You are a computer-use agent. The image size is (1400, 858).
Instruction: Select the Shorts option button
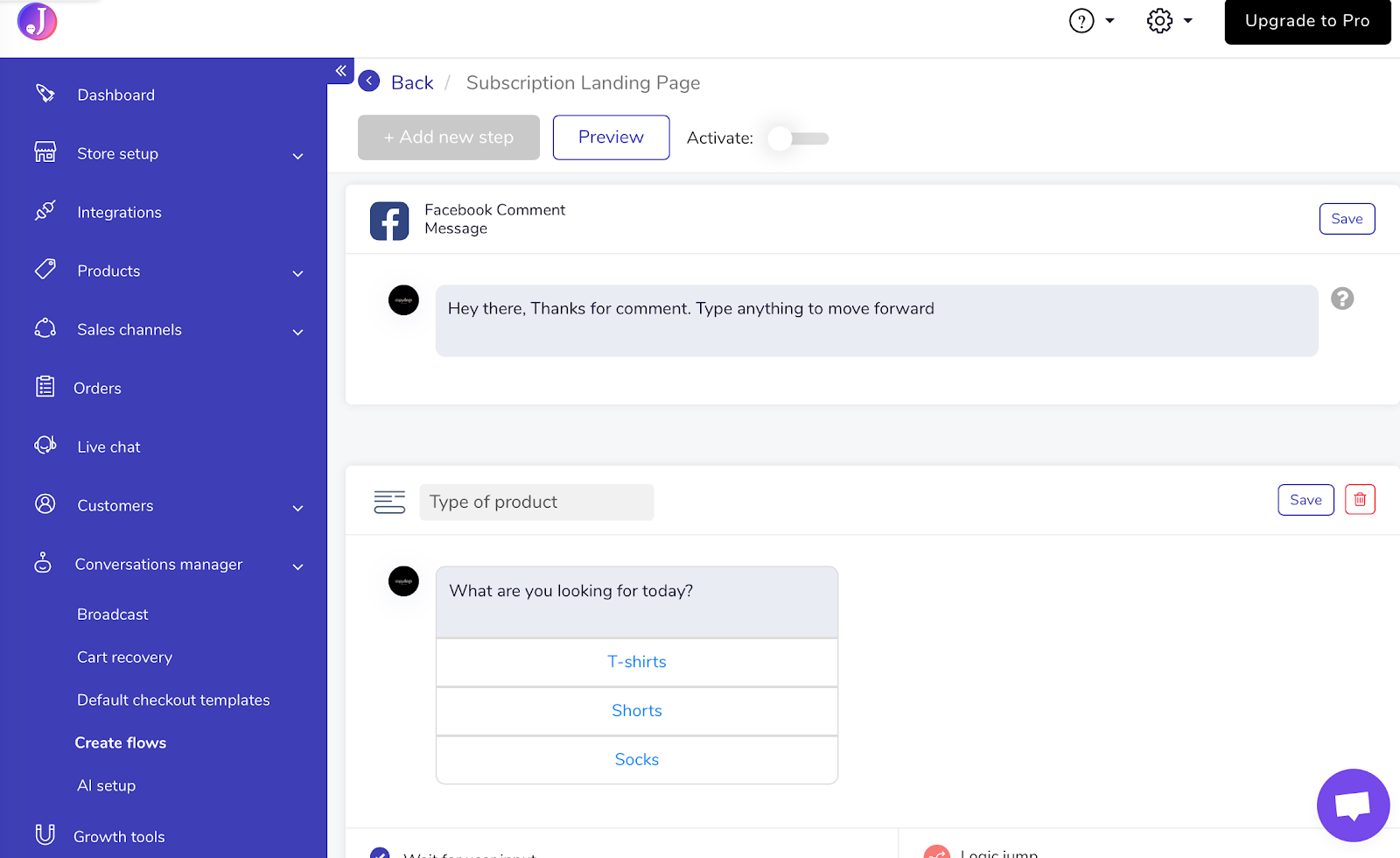(x=637, y=711)
